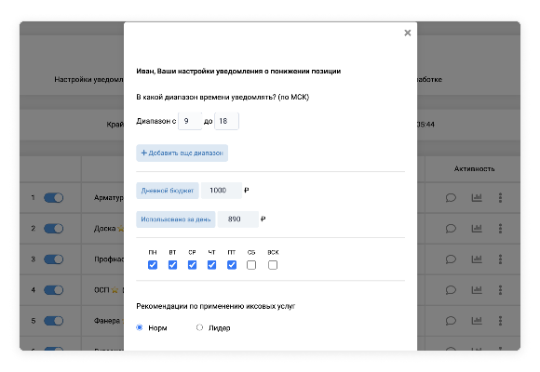Close the notification settings dialog
540x372 pixels.
coord(407,33)
